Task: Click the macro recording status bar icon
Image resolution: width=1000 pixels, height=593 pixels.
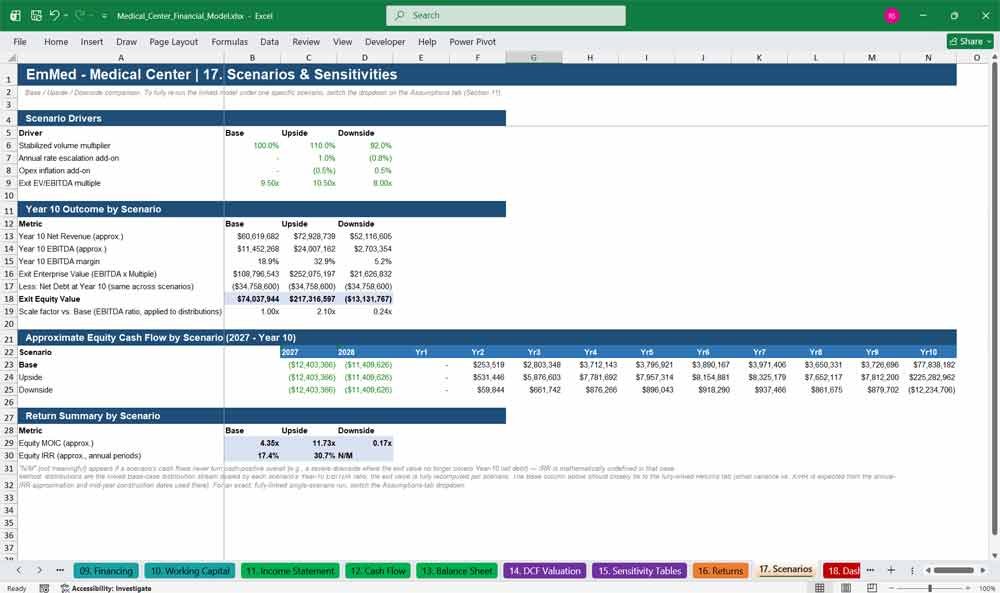Action: coord(44,588)
